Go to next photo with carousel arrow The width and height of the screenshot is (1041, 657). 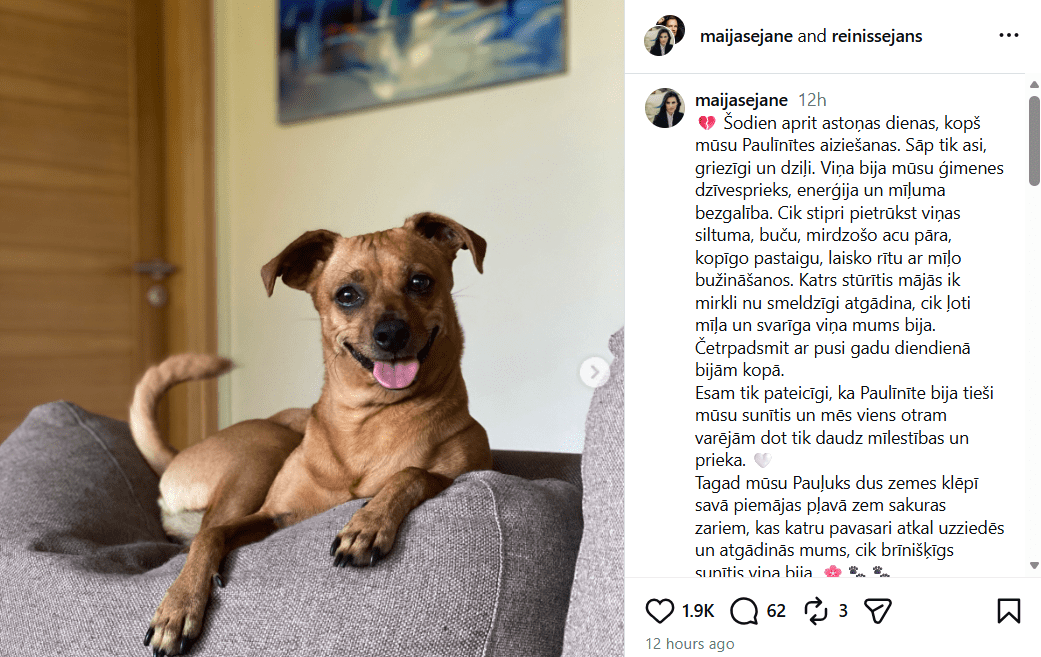[x=594, y=372]
